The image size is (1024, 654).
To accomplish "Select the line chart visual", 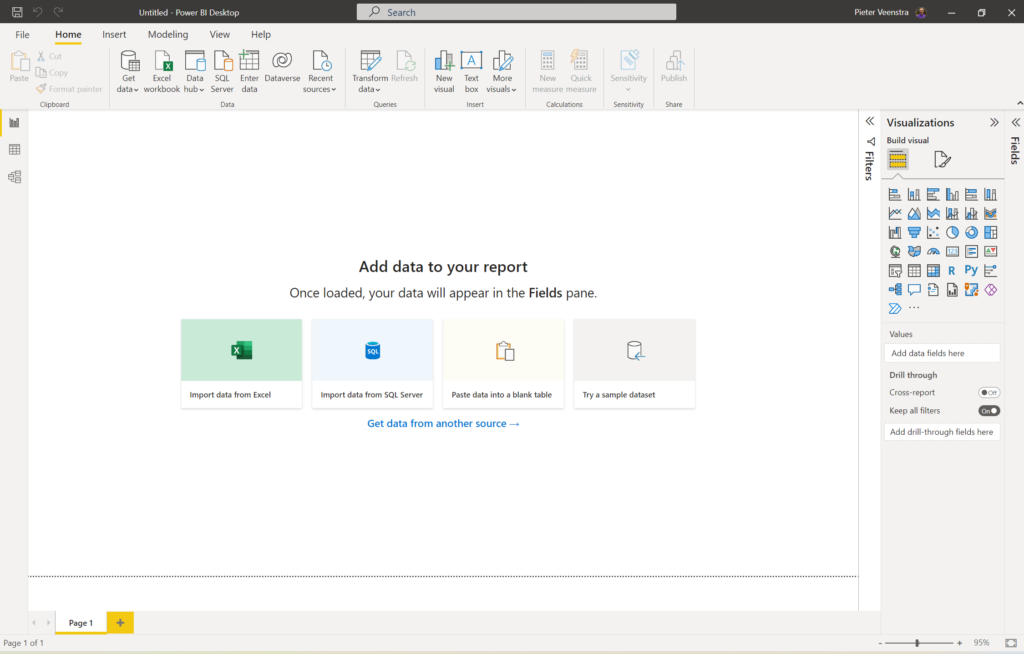I will pos(895,213).
